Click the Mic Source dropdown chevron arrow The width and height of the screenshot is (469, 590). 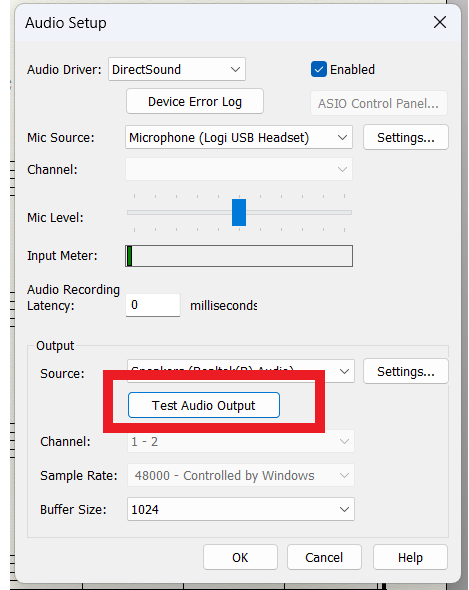pyautogui.click(x=342, y=138)
